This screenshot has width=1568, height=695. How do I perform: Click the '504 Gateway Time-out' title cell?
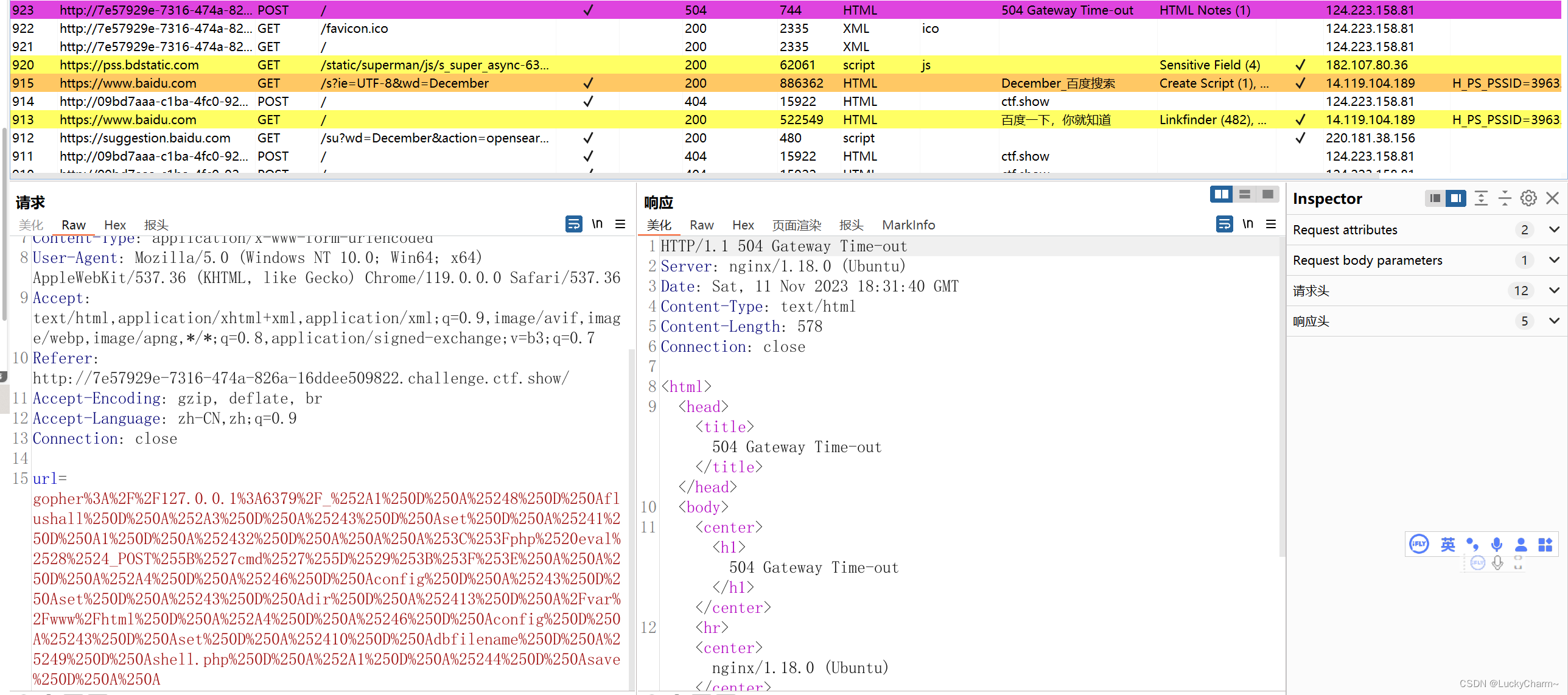click(x=1067, y=10)
